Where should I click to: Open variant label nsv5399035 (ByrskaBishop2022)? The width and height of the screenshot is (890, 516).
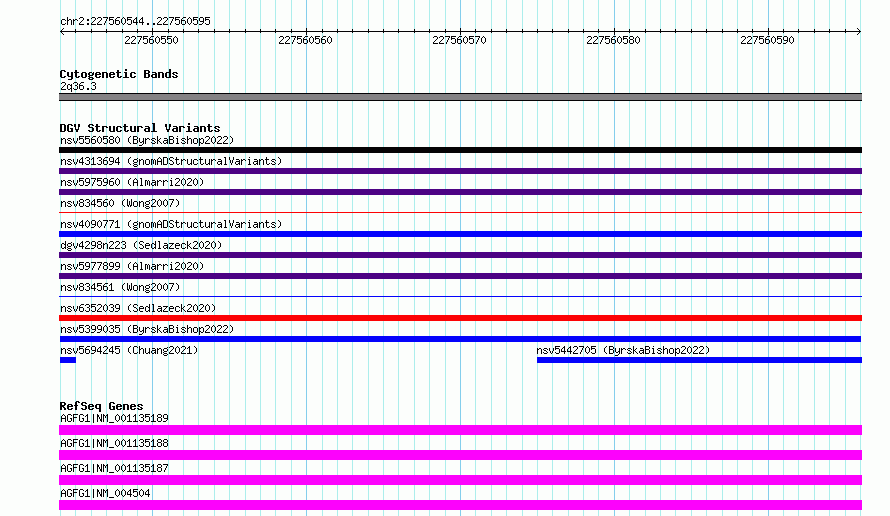click(x=147, y=329)
